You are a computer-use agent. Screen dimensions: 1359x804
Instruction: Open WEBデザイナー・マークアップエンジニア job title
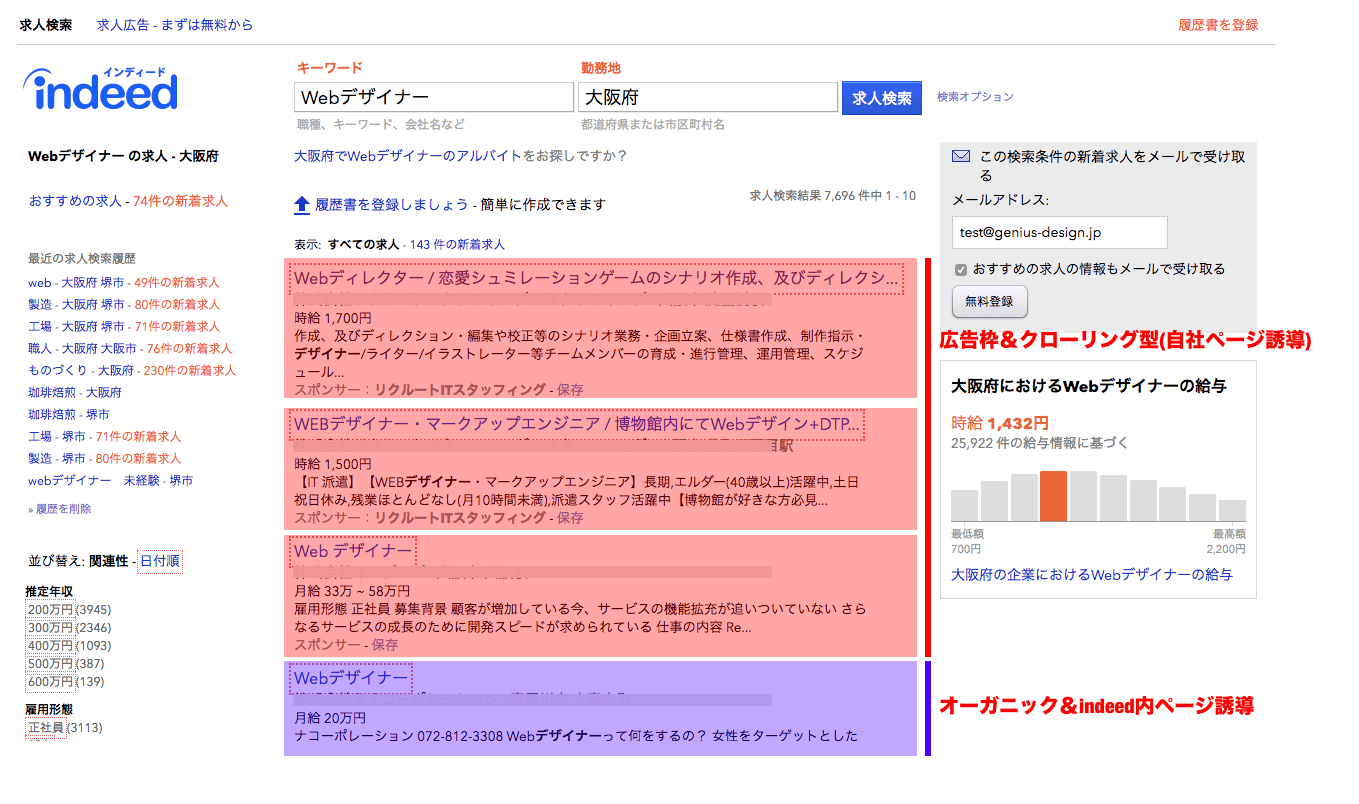(577, 425)
